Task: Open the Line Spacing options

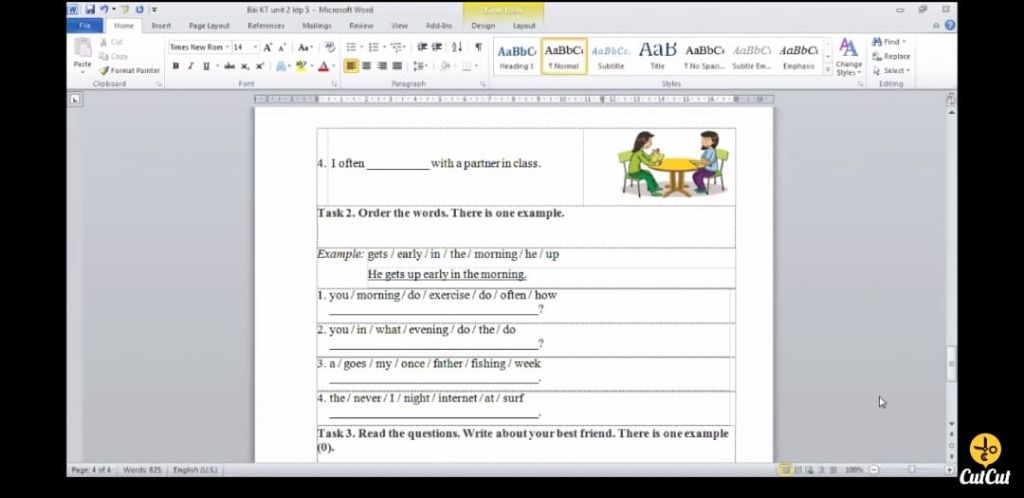Action: point(419,66)
